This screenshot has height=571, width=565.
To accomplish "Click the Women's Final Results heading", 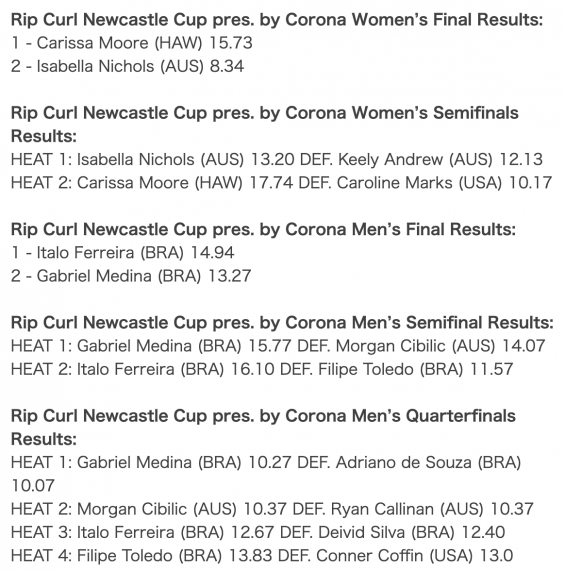I will (277, 20).
